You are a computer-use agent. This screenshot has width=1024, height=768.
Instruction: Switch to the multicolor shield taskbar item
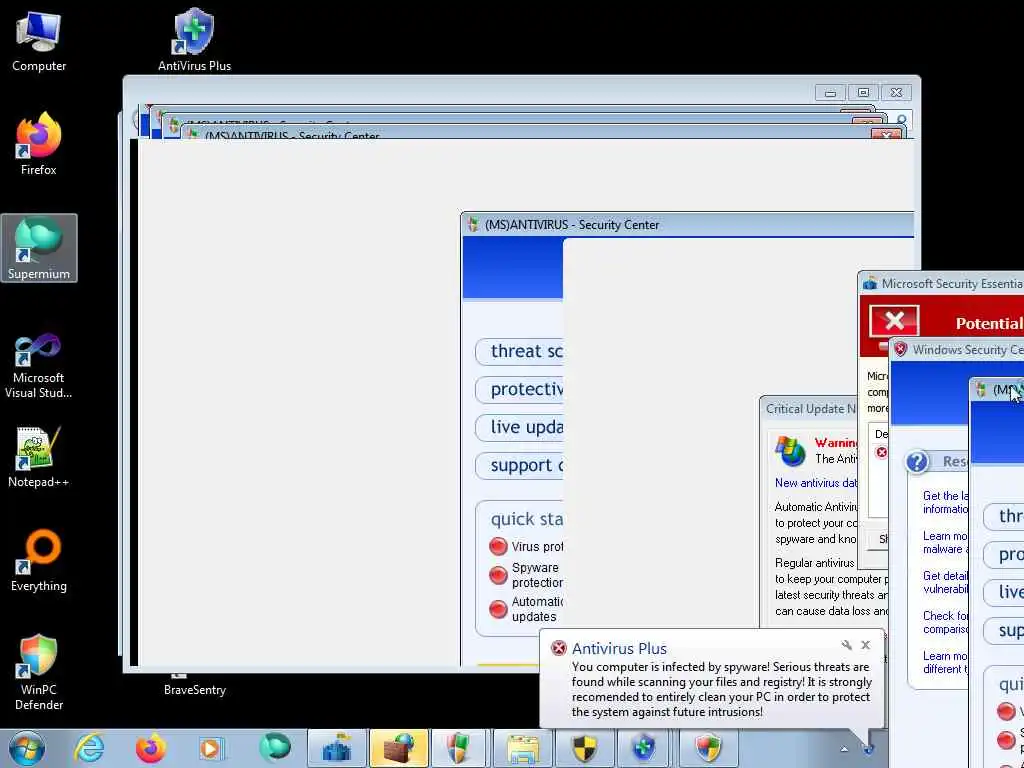pyautogui.click(x=708, y=748)
